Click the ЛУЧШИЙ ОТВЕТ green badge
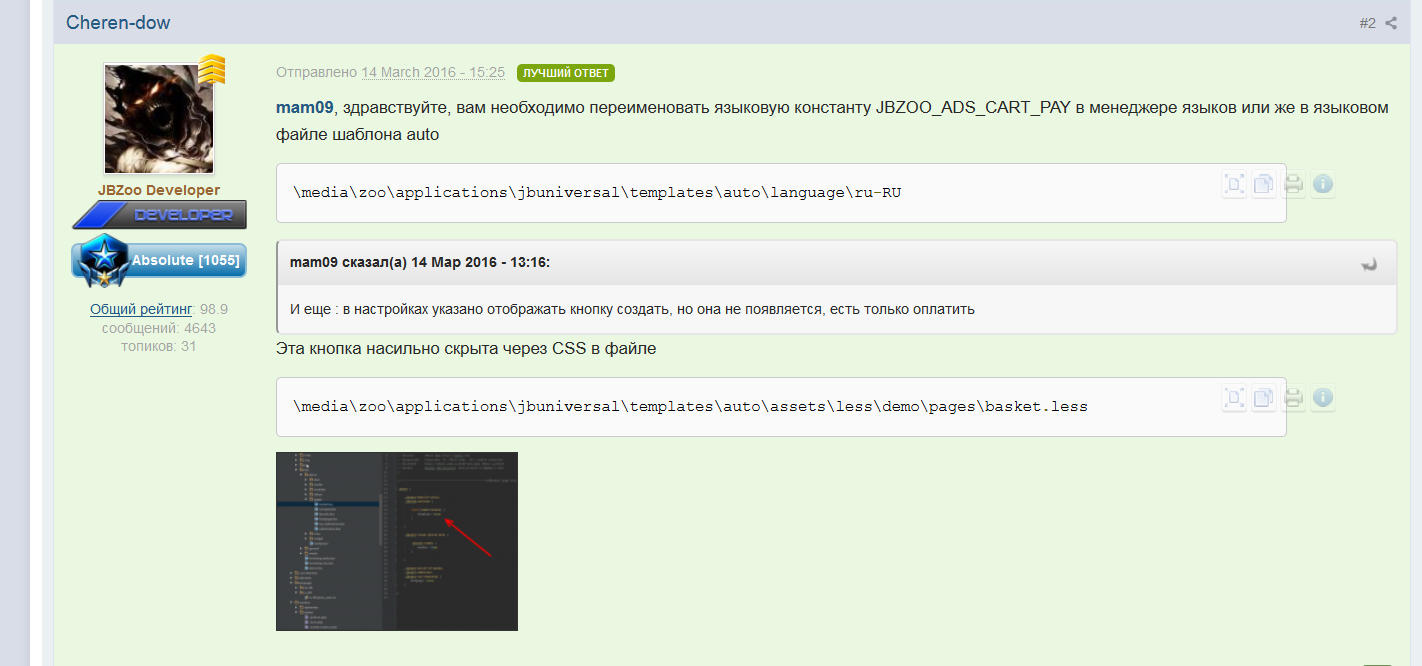Image resolution: width=1422 pixels, height=666 pixels. click(565, 73)
